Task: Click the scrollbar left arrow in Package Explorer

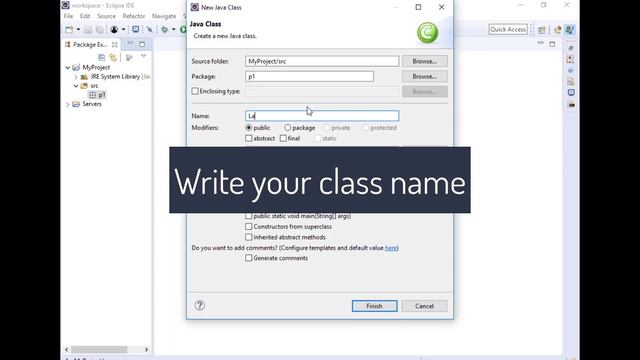Action: (67, 350)
